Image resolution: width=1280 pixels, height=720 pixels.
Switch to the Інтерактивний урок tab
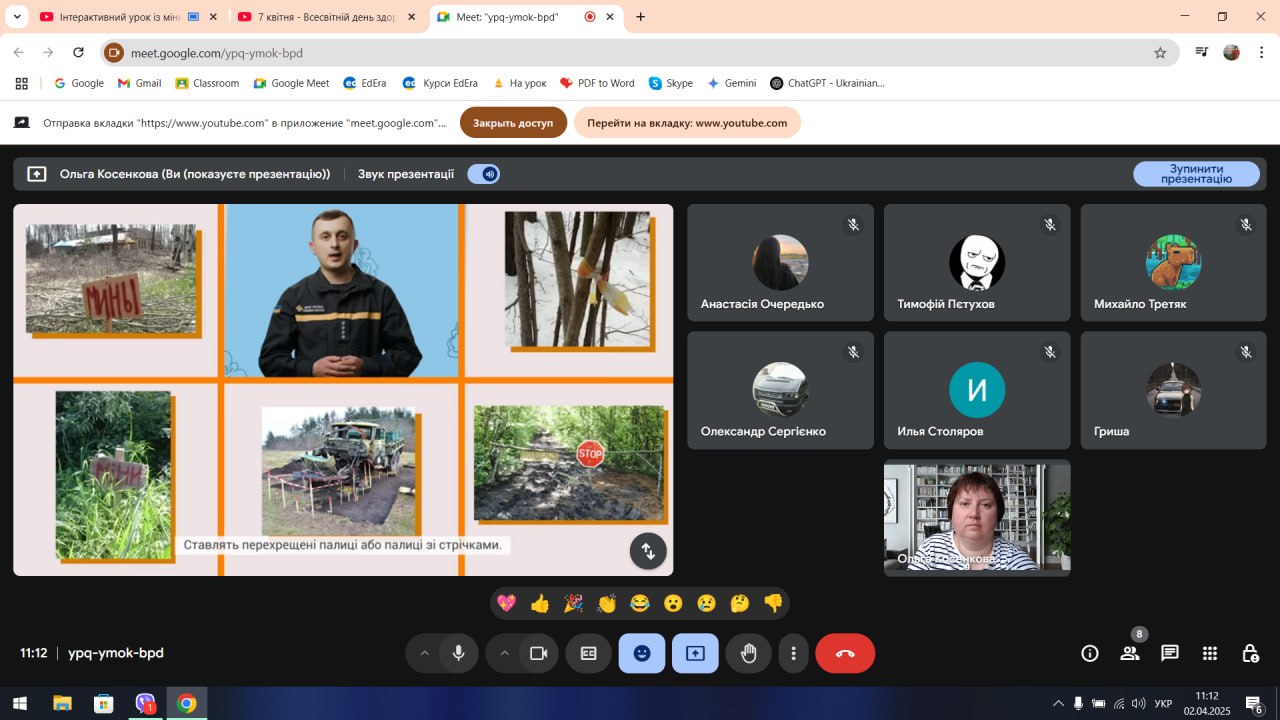(x=118, y=17)
